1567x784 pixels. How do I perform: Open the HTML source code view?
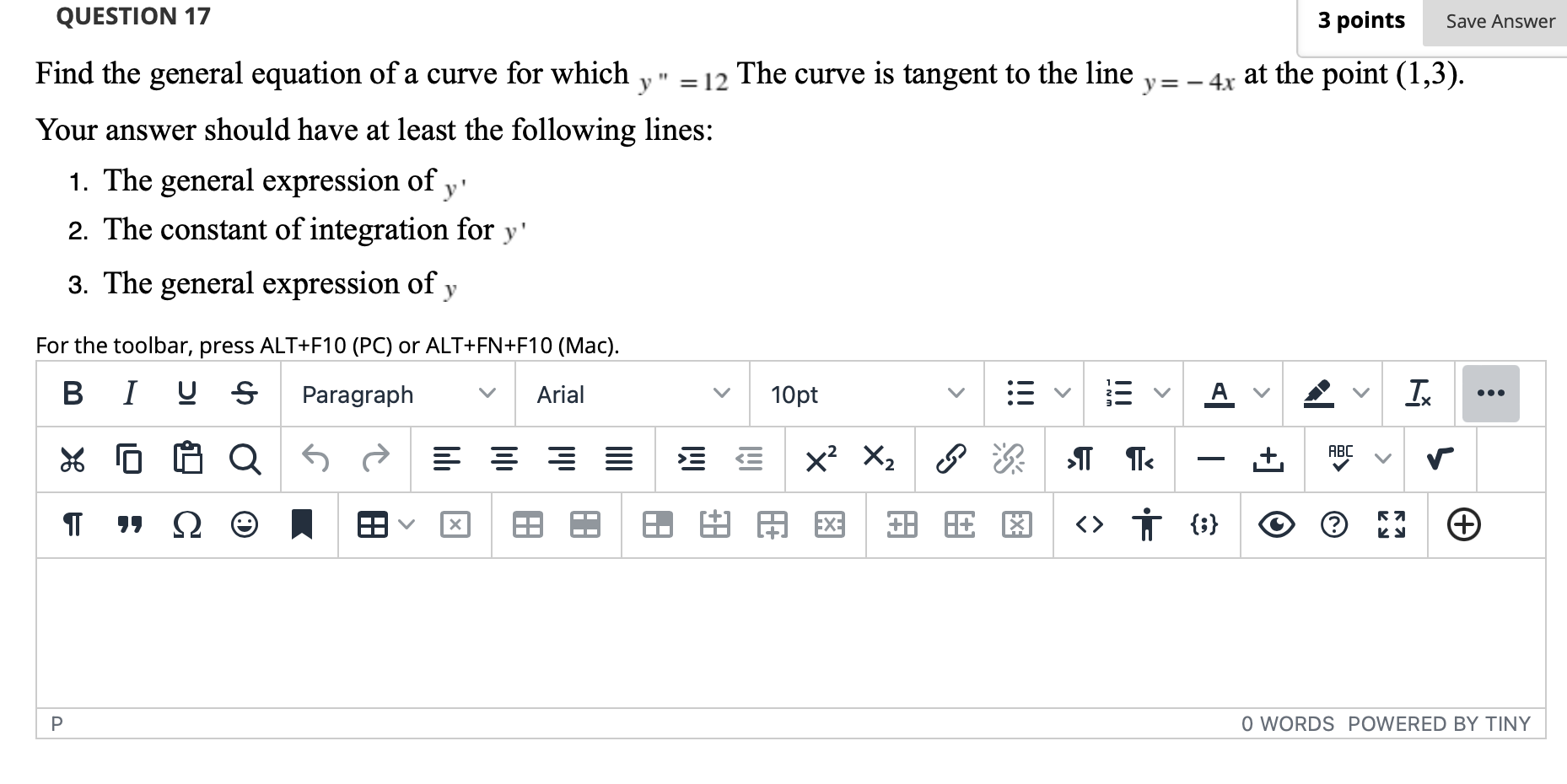[1090, 525]
